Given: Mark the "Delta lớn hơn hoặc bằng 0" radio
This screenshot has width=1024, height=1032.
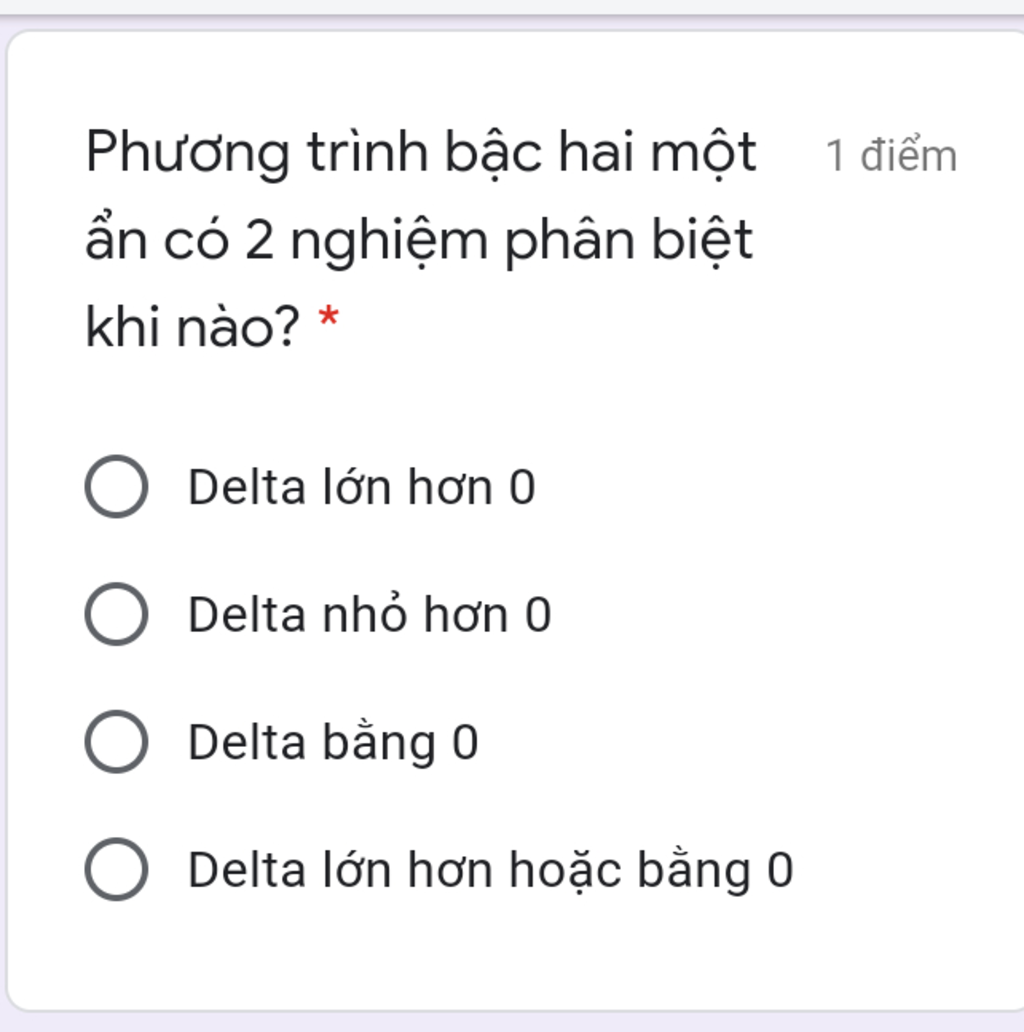Looking at the screenshot, I should (x=116, y=869).
